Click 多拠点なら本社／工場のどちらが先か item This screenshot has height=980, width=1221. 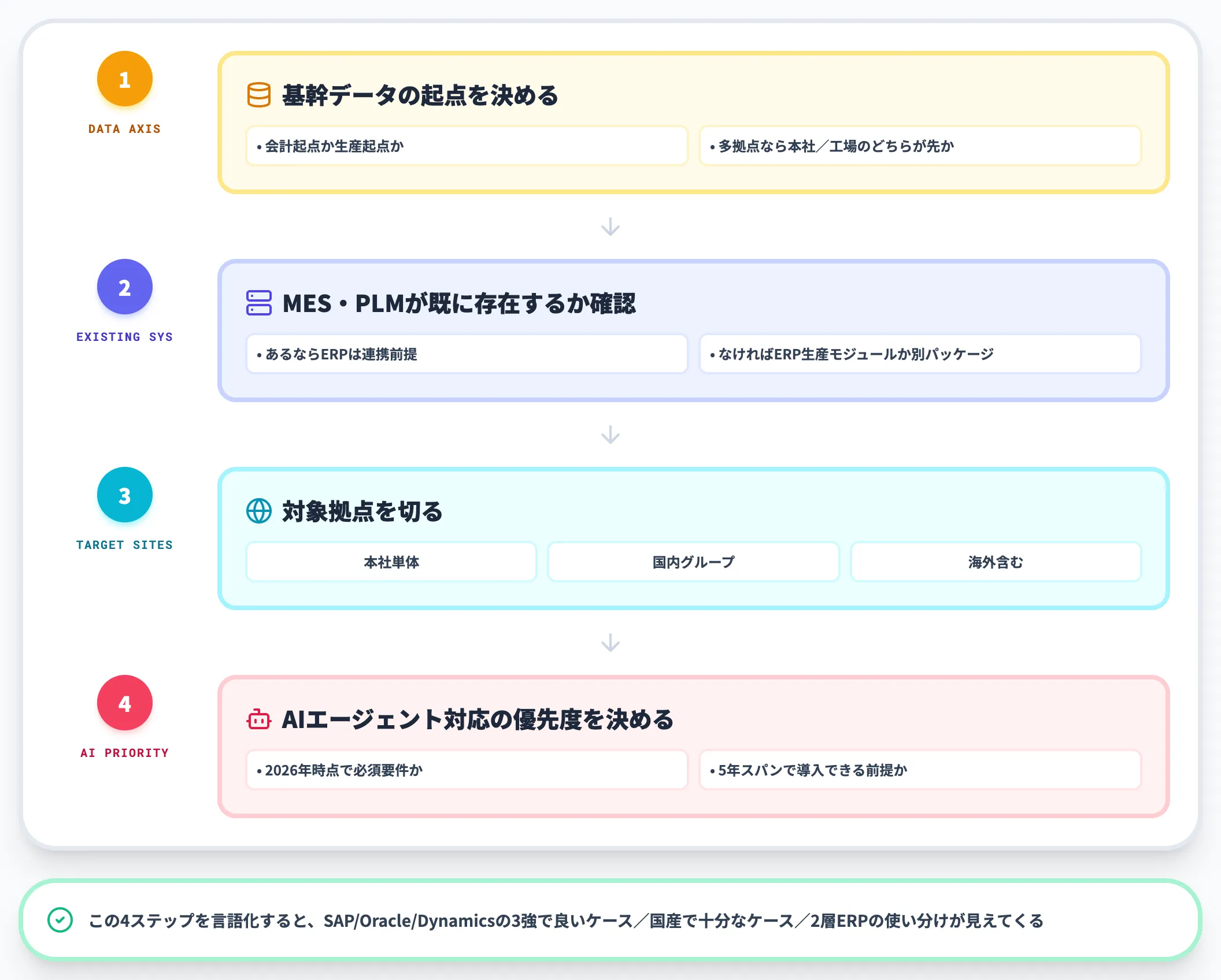[920, 146]
